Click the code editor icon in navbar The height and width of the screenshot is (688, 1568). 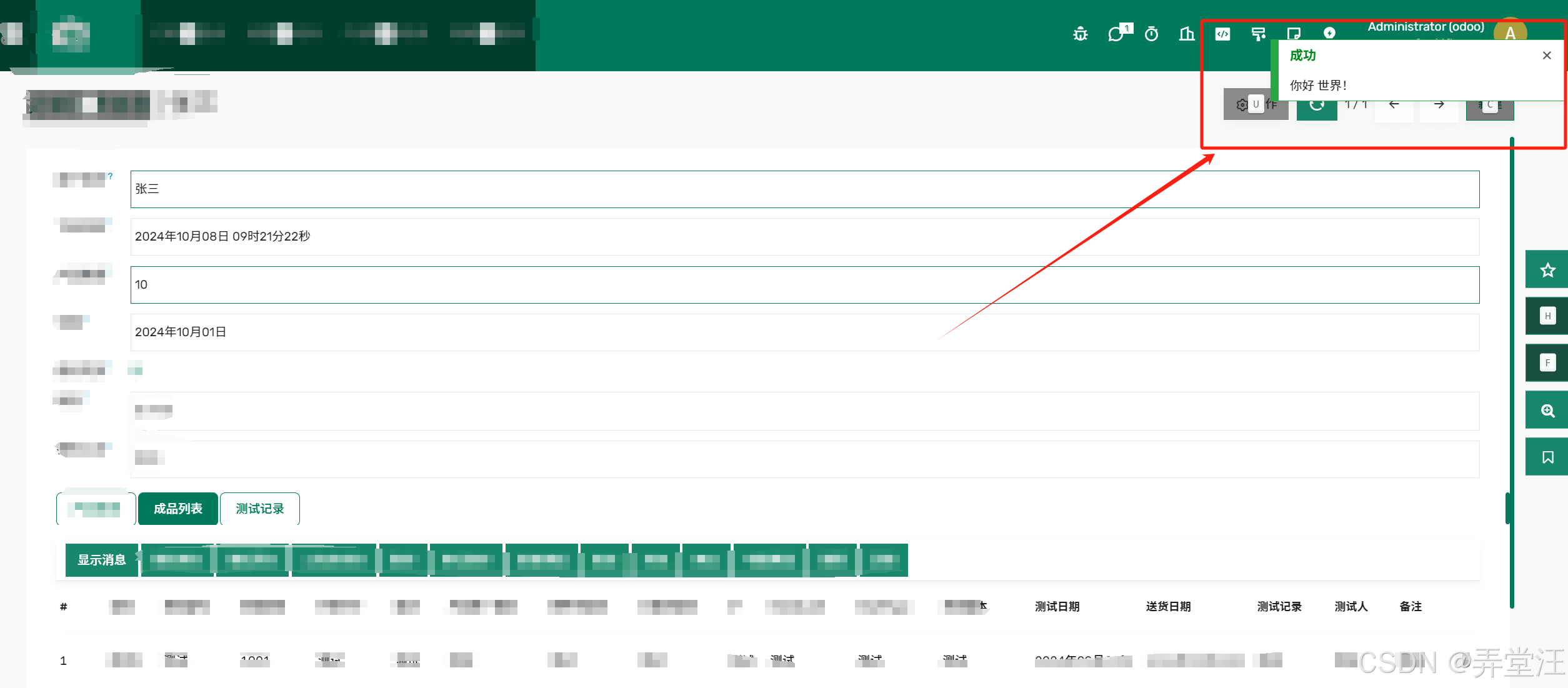click(x=1222, y=34)
